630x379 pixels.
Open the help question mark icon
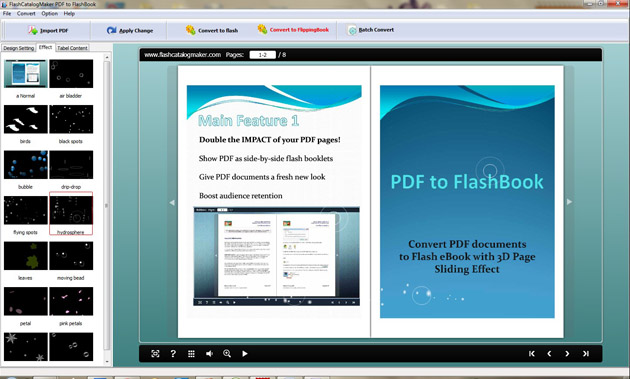tap(173, 354)
